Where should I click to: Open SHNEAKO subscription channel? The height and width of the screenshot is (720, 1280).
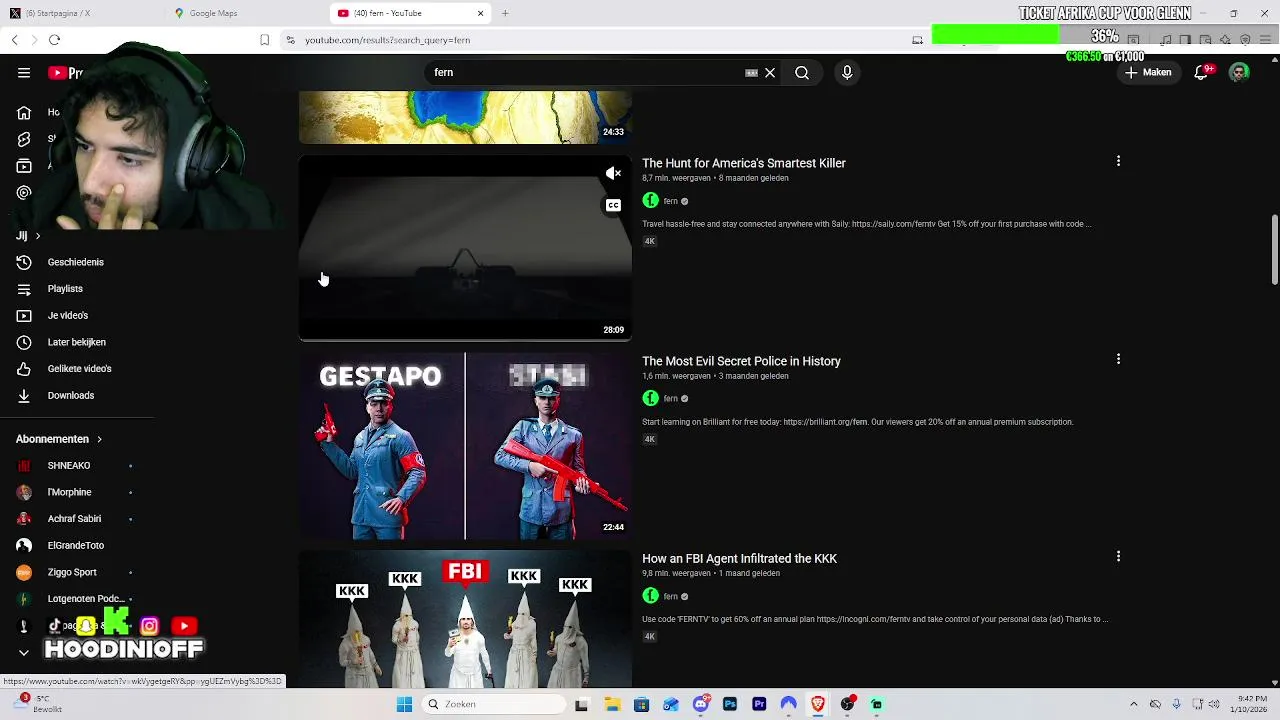[69, 466]
